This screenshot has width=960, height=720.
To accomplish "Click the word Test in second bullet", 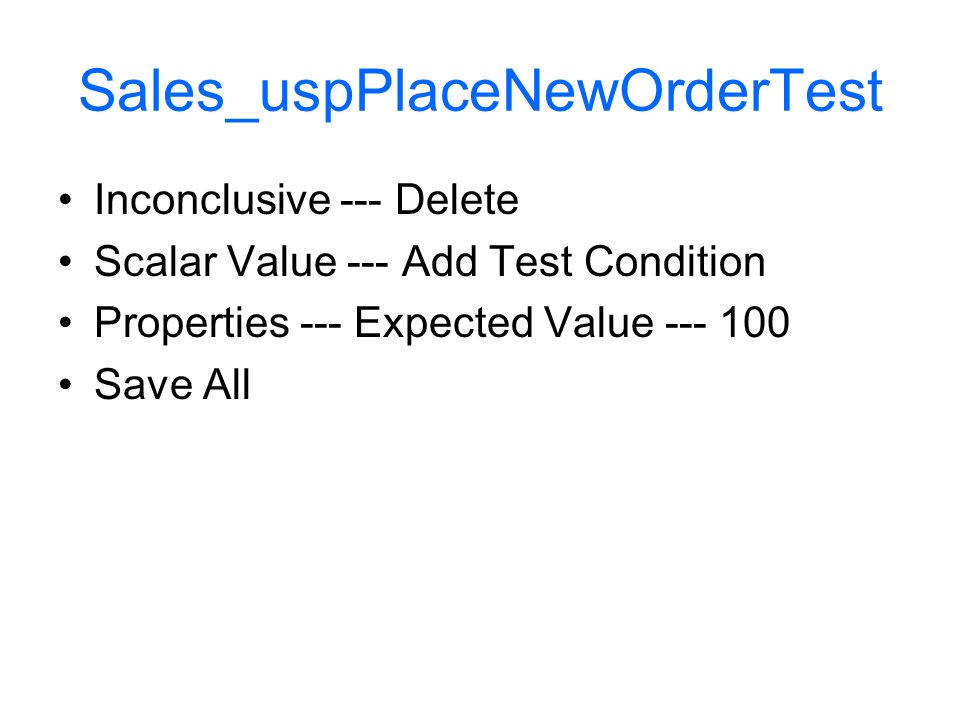I will coord(531,261).
